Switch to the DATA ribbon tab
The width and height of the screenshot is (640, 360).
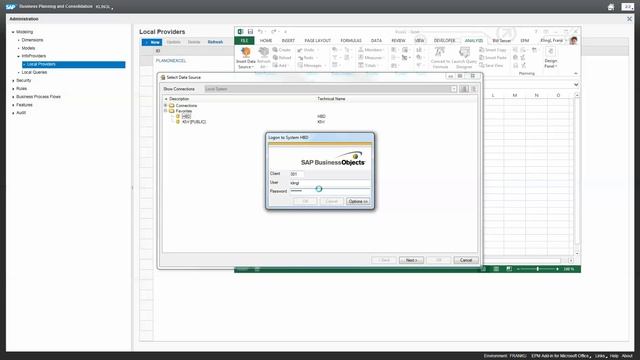376,41
